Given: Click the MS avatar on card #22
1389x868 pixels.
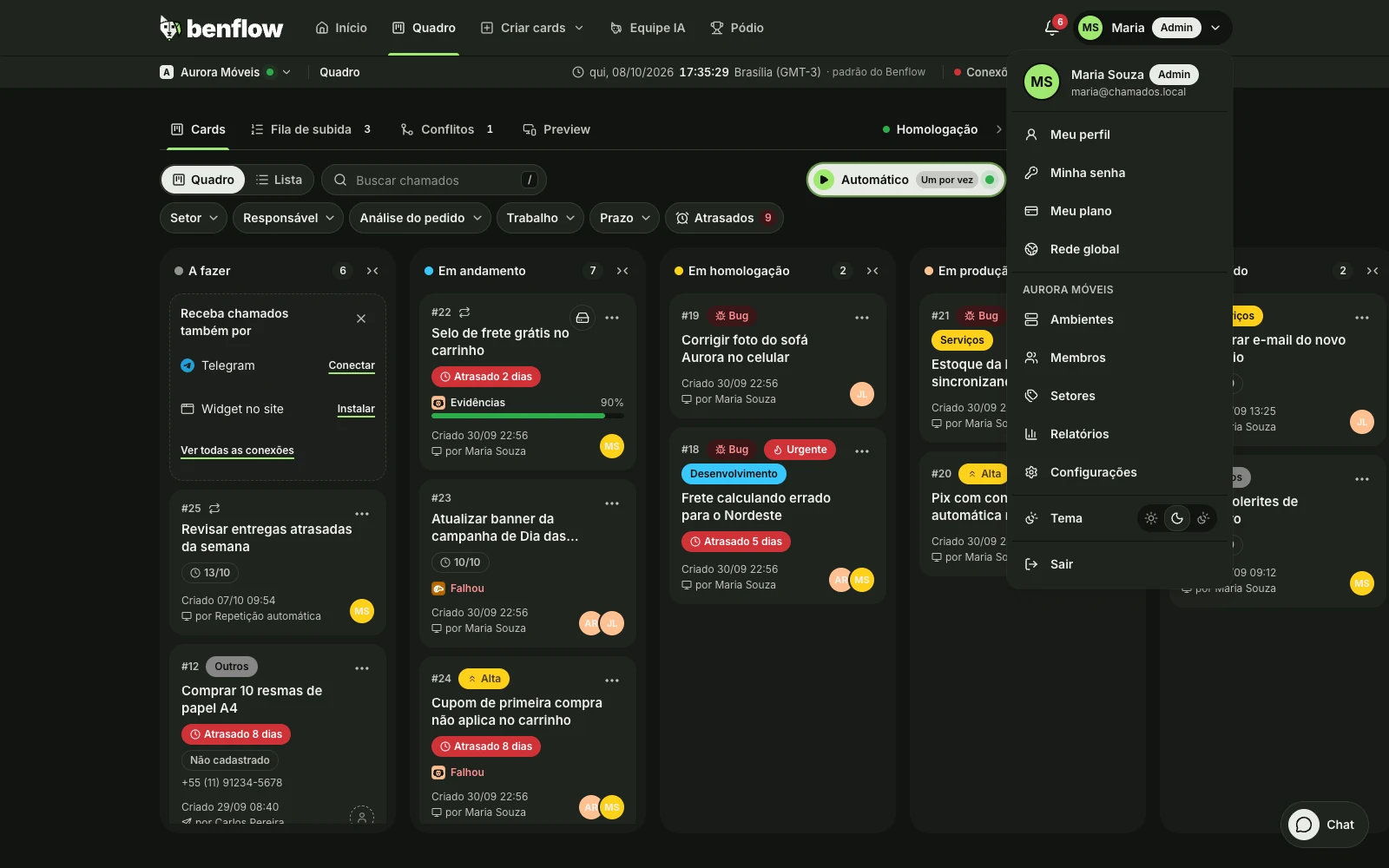Looking at the screenshot, I should point(612,446).
